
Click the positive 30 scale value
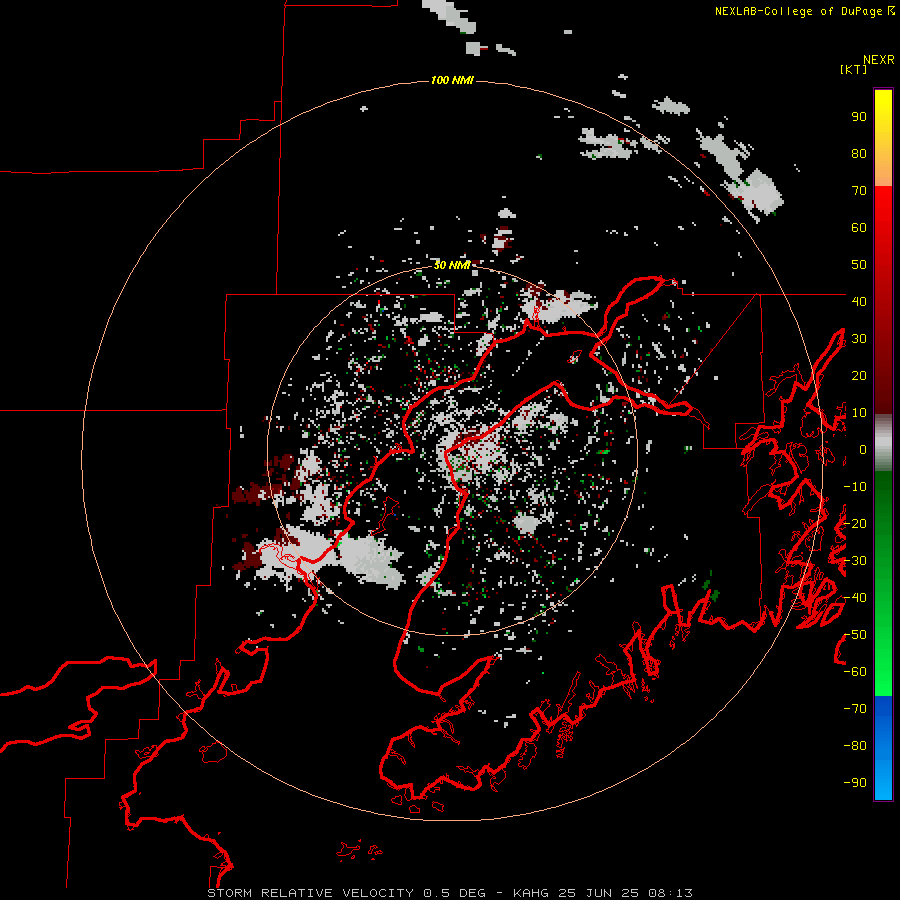[x=859, y=339]
